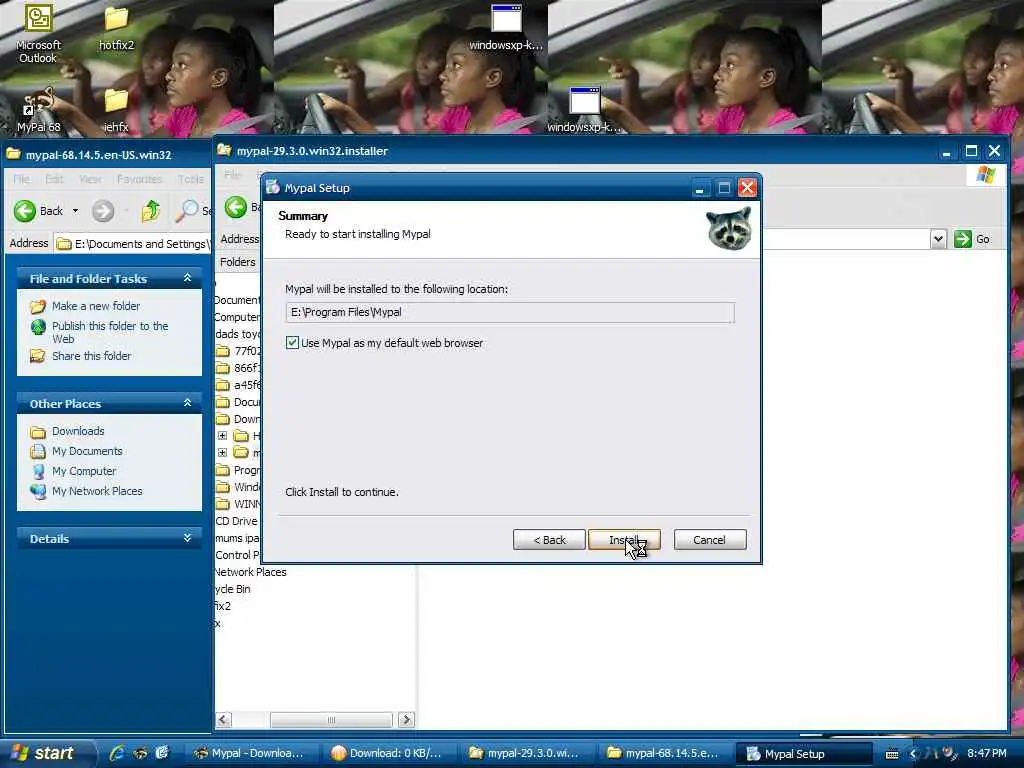
Task: Switch to mypal-68.14.5 taskbar item
Action: pyautogui.click(x=663, y=753)
